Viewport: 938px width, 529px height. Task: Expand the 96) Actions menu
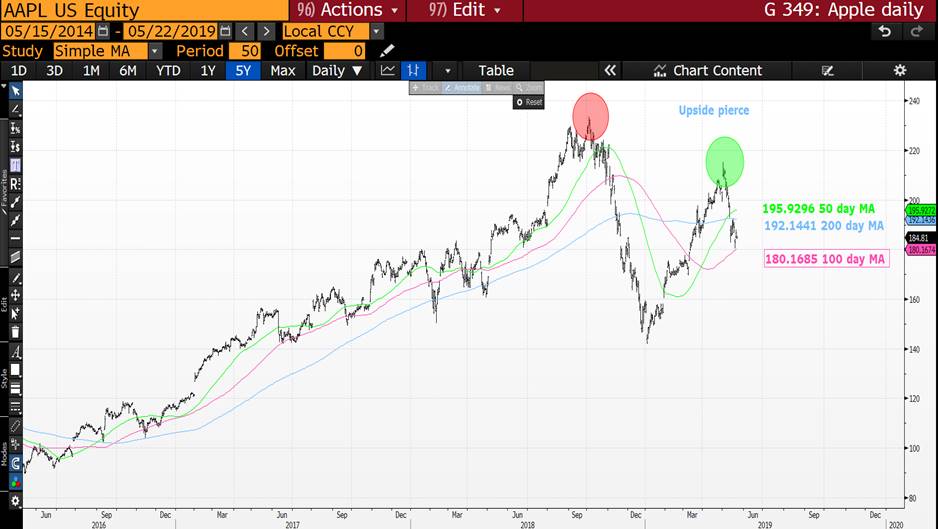point(347,10)
